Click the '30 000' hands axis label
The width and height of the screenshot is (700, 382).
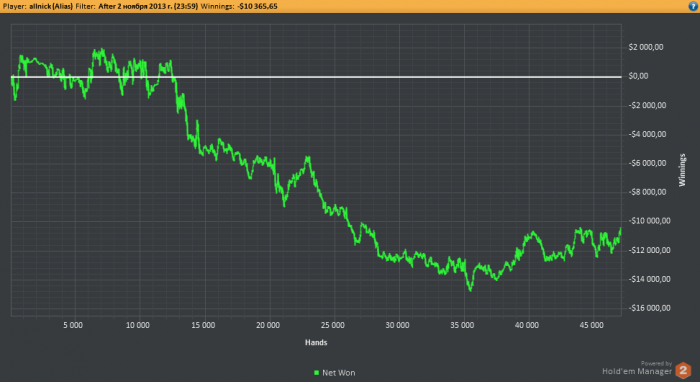pyautogui.click(x=397, y=325)
